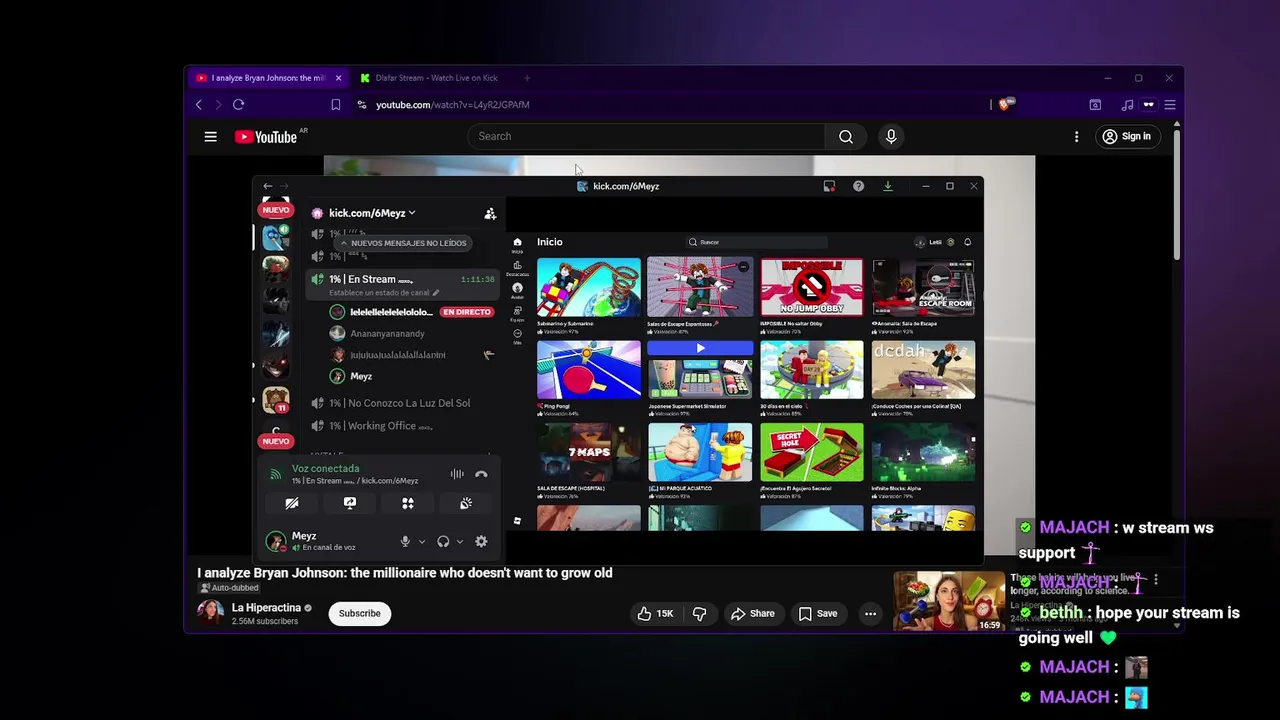Screen dimensions: 1280x720
Task: Open Roblox Avatar sidebar item
Action: pyautogui.click(x=517, y=291)
